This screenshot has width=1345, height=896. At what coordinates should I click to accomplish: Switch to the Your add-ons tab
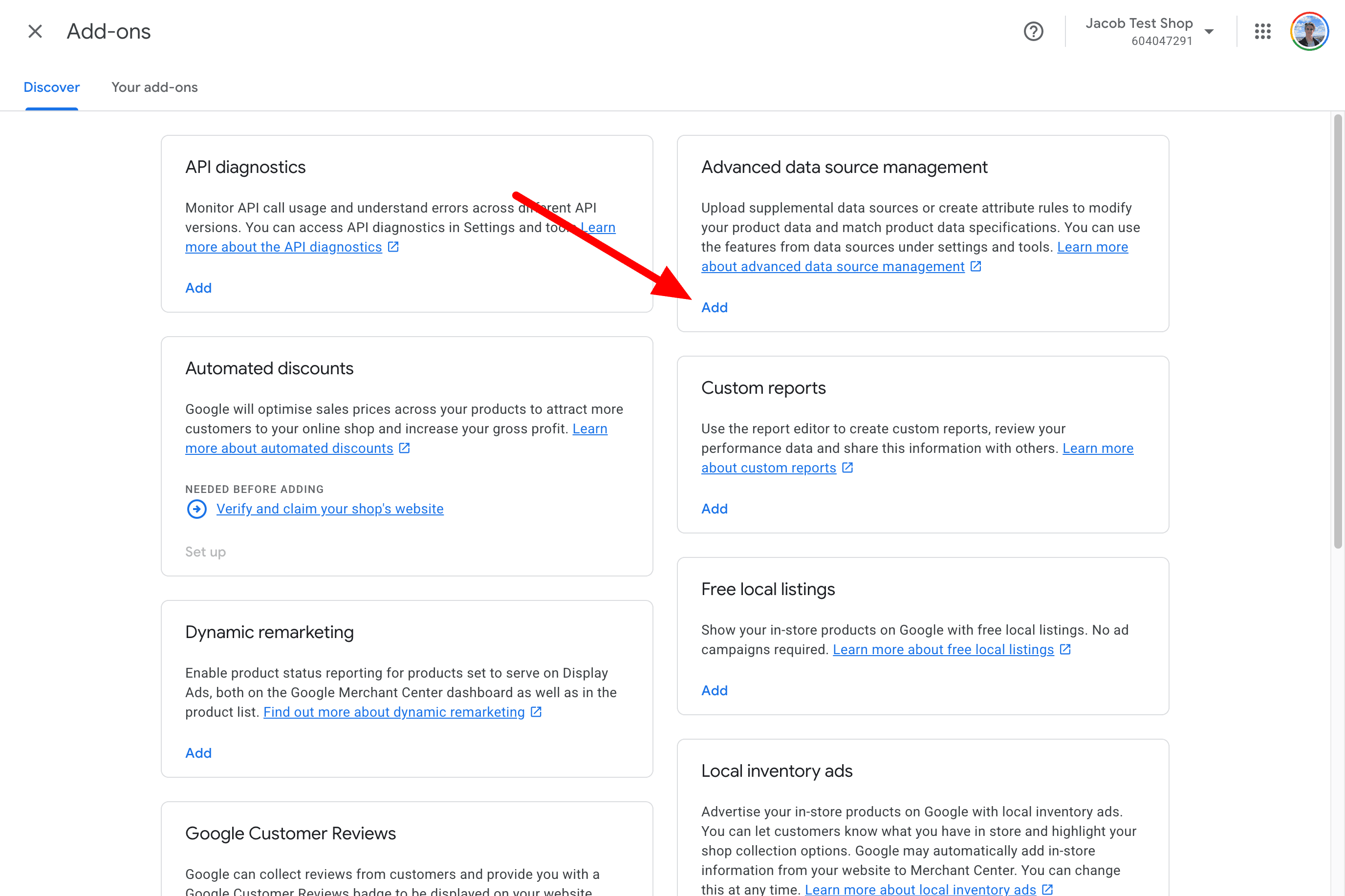(154, 87)
